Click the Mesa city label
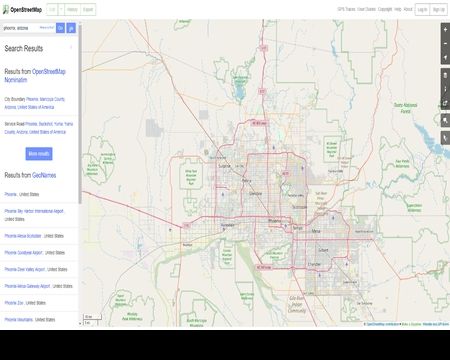Viewport: 450px width, 360px height. pyautogui.click(x=315, y=231)
